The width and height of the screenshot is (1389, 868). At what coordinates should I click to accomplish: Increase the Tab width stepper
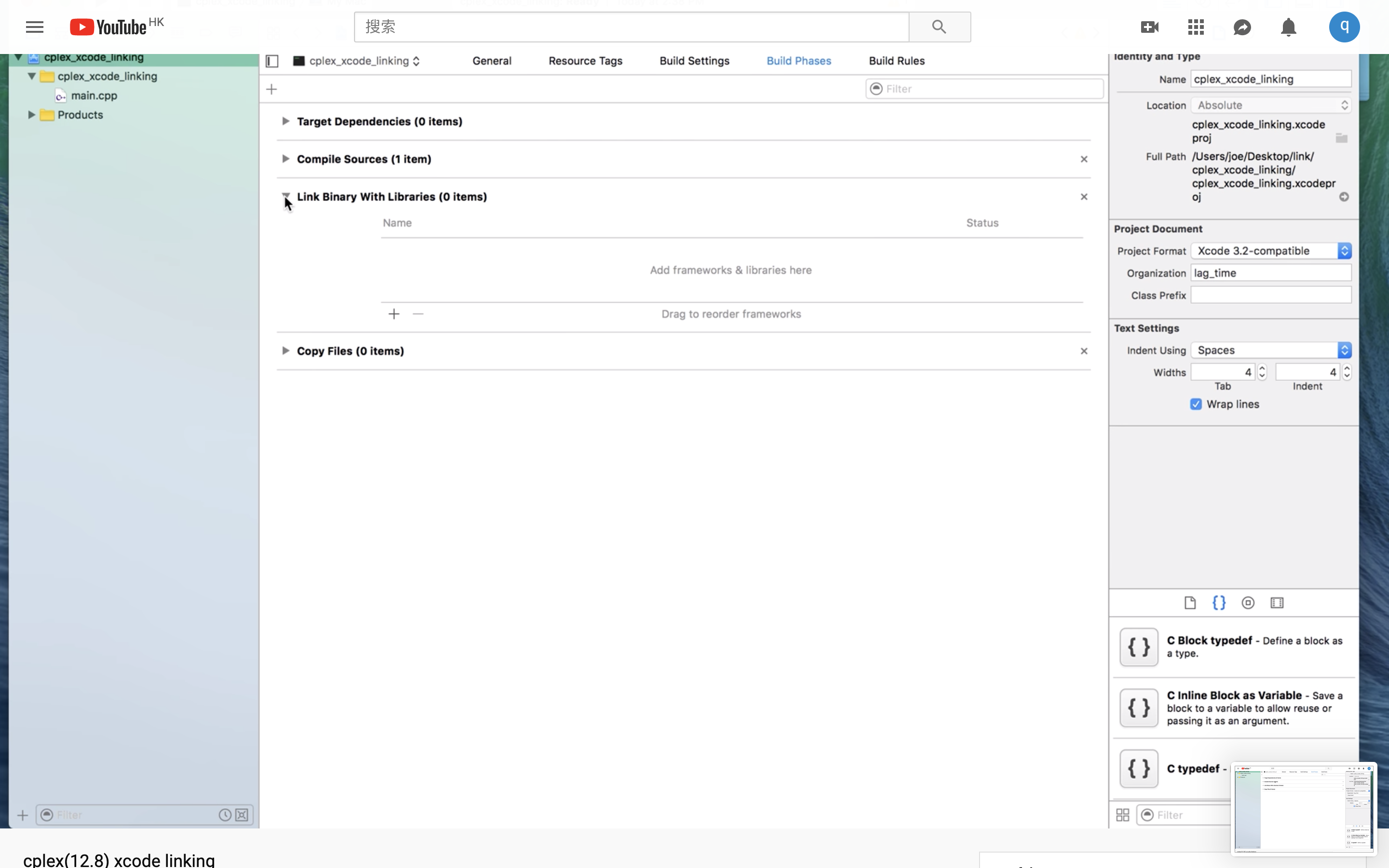coord(1262,368)
